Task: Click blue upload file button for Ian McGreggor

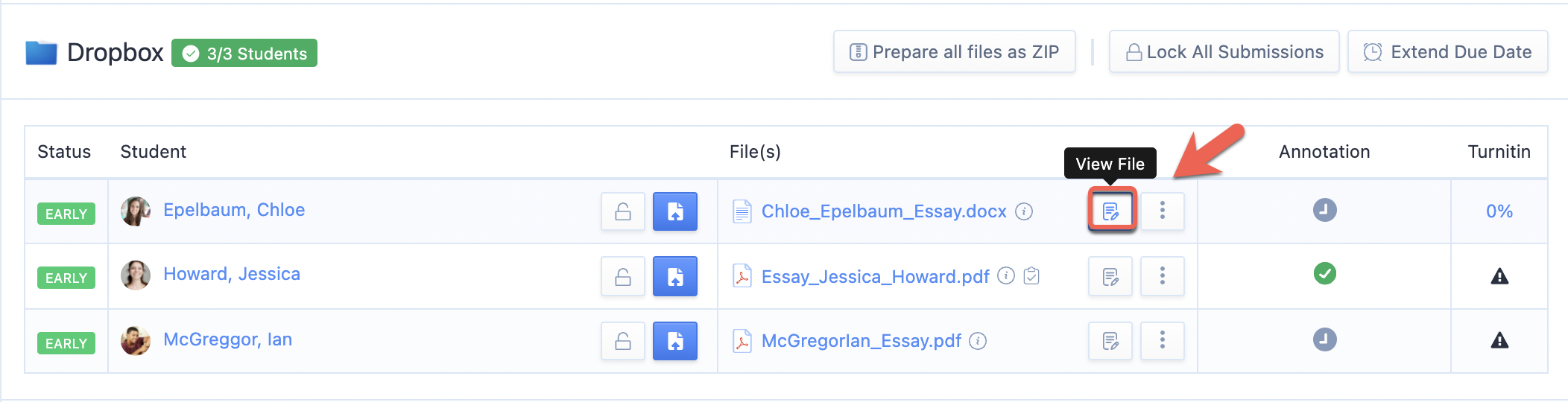Action: click(675, 341)
